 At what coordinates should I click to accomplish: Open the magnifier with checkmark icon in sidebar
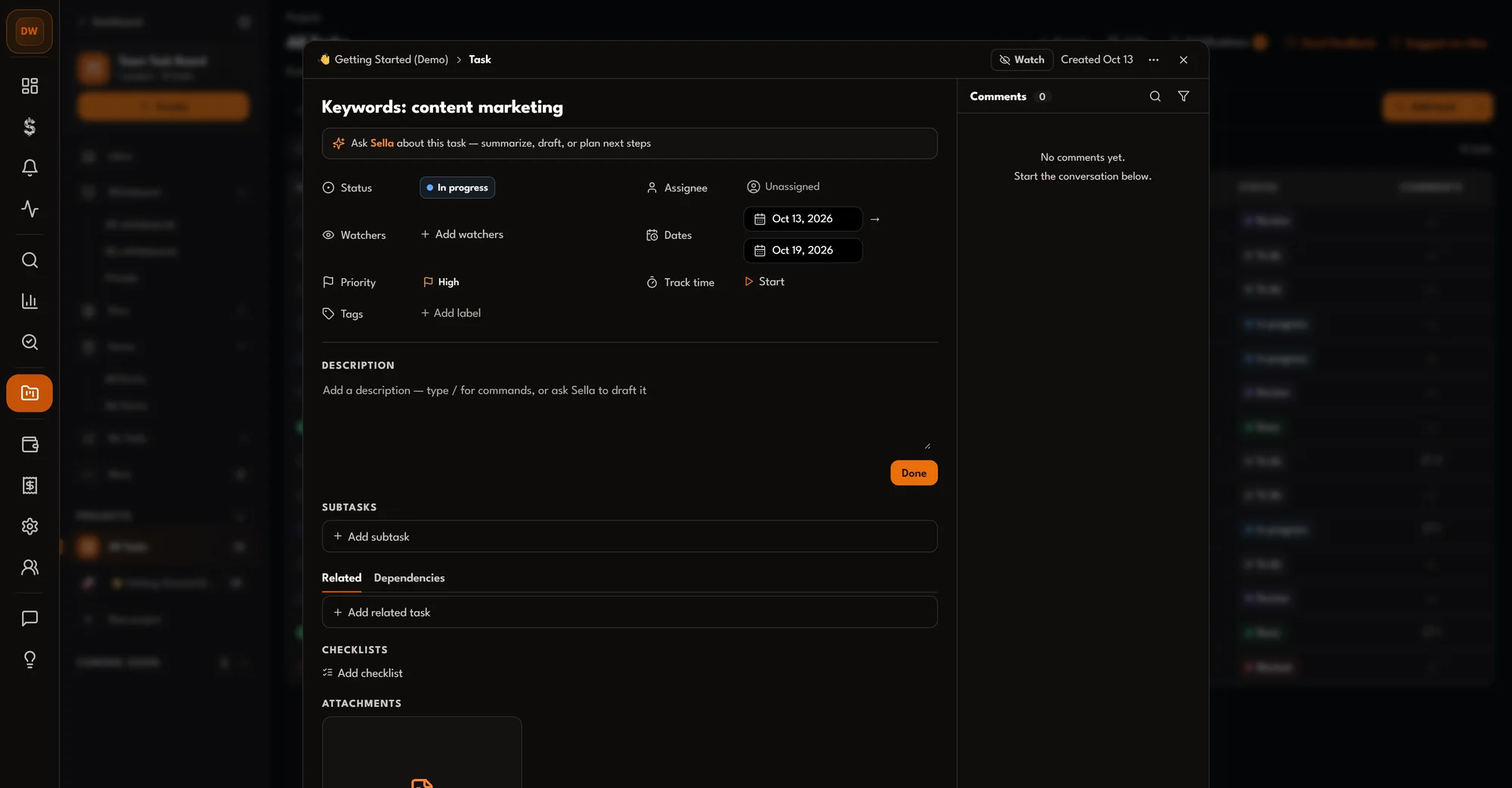(29, 342)
